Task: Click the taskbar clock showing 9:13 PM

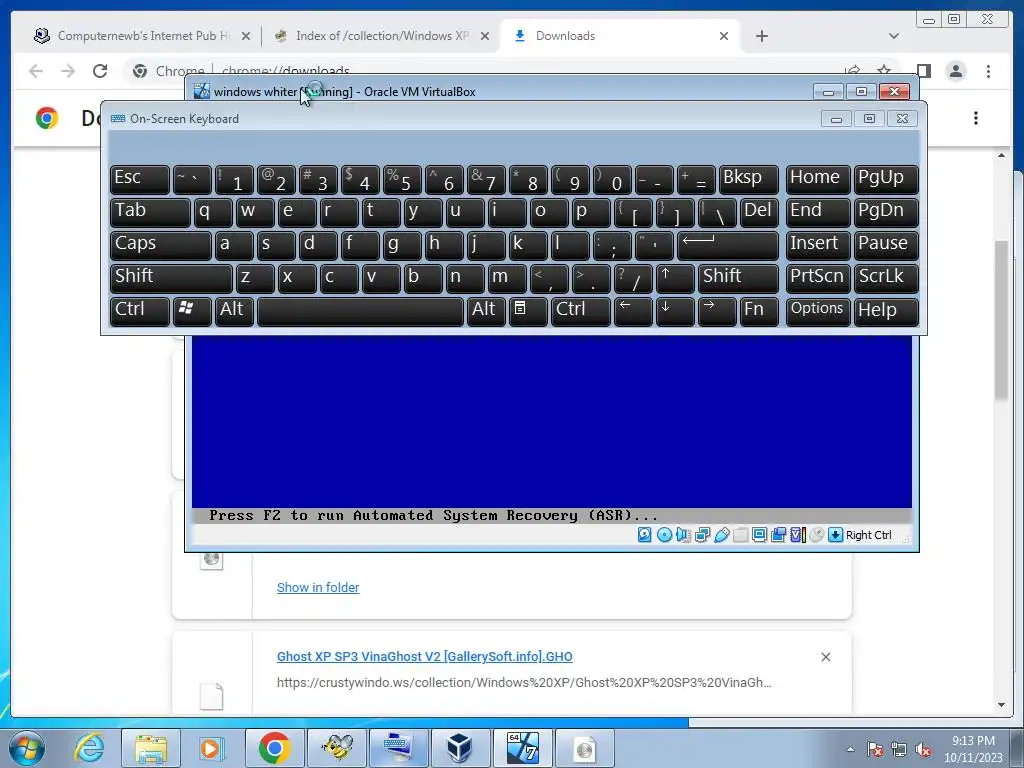Action: [973, 749]
